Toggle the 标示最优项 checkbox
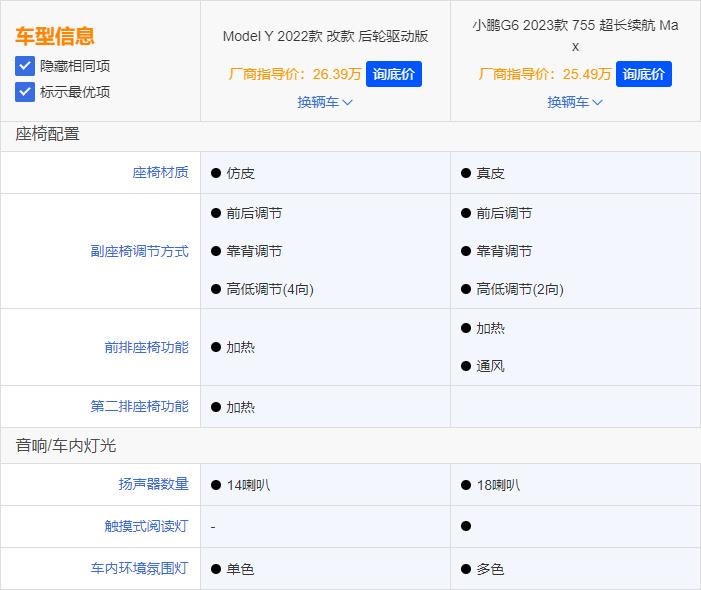701x590 pixels. [25, 92]
